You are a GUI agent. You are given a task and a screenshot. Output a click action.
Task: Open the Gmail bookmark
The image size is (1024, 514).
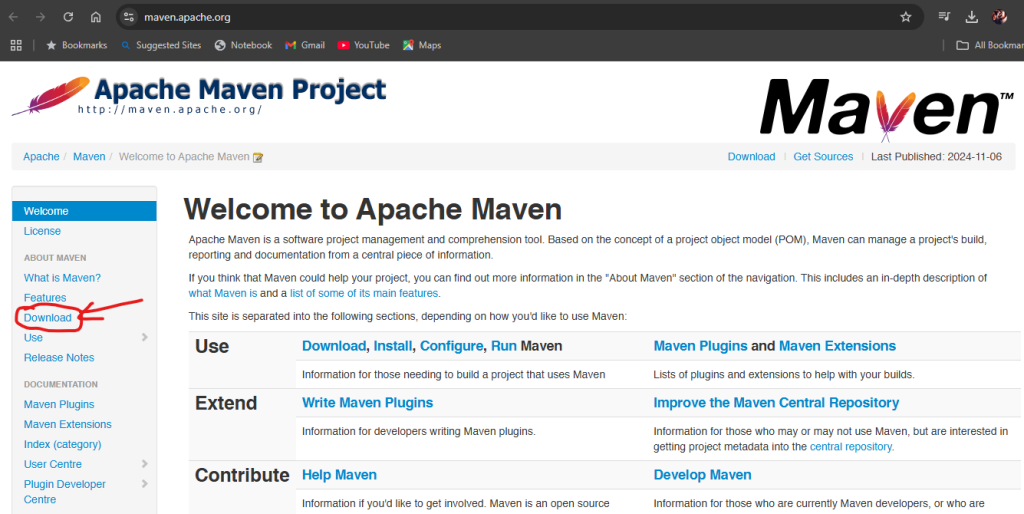[x=305, y=45]
